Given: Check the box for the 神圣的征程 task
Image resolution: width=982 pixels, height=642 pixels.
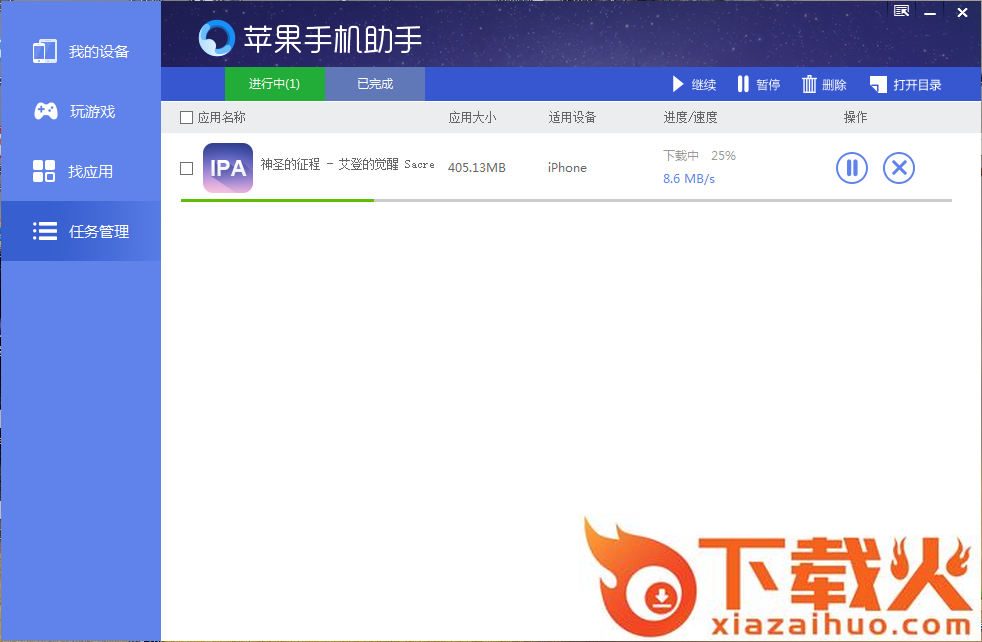Looking at the screenshot, I should tap(186, 168).
